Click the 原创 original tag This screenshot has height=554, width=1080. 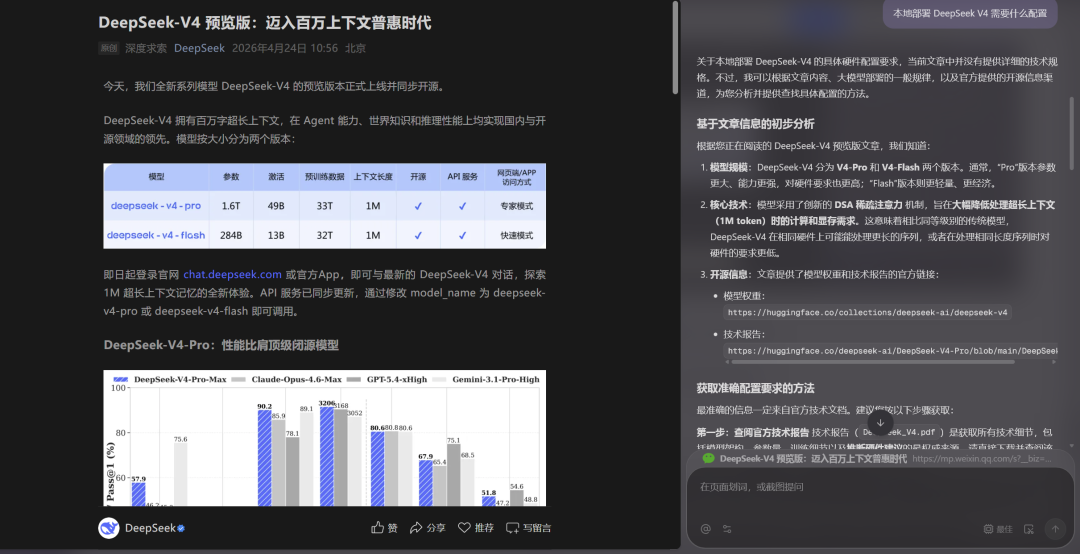tap(108, 48)
